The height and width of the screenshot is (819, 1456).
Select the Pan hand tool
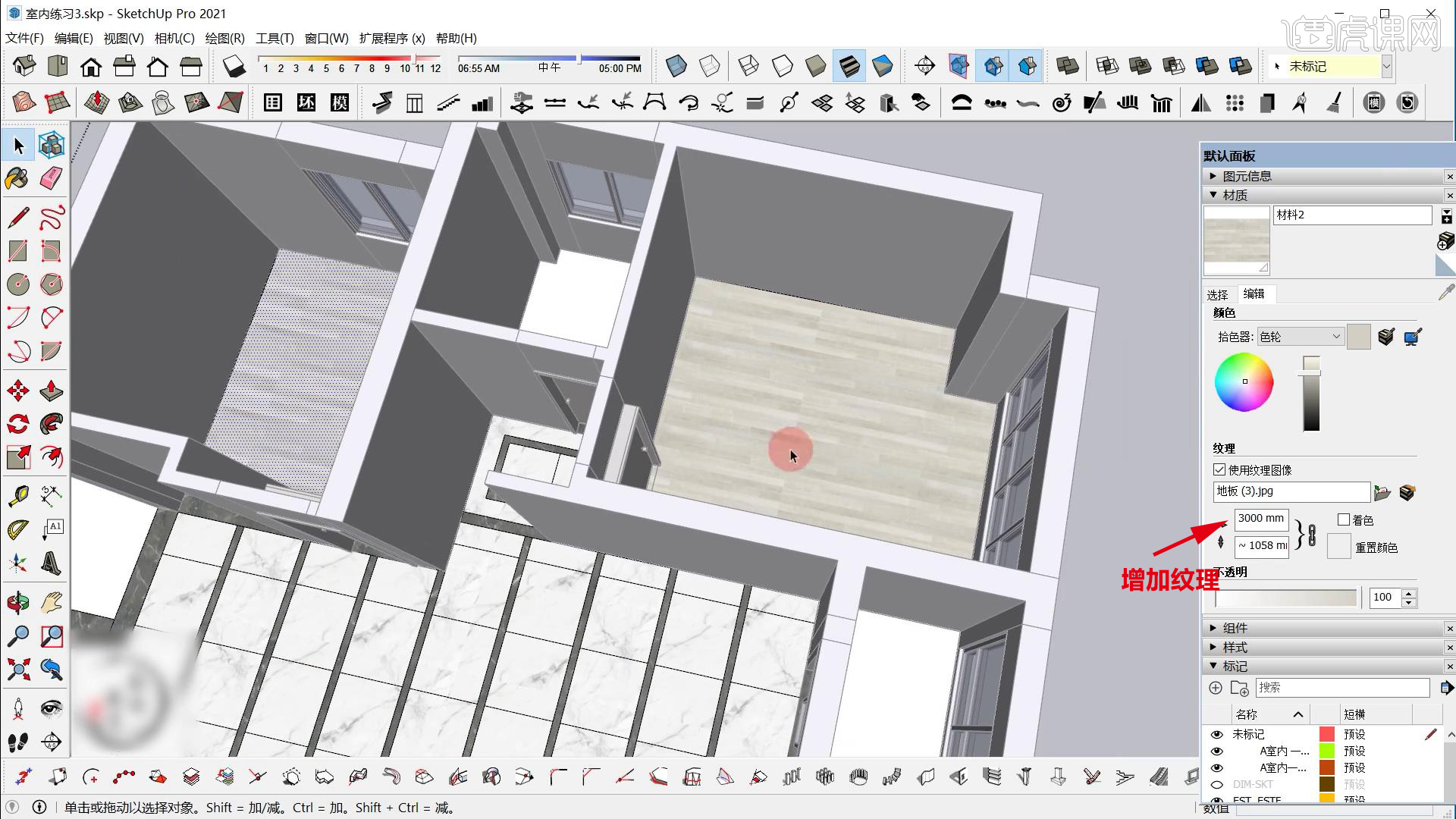(51, 603)
